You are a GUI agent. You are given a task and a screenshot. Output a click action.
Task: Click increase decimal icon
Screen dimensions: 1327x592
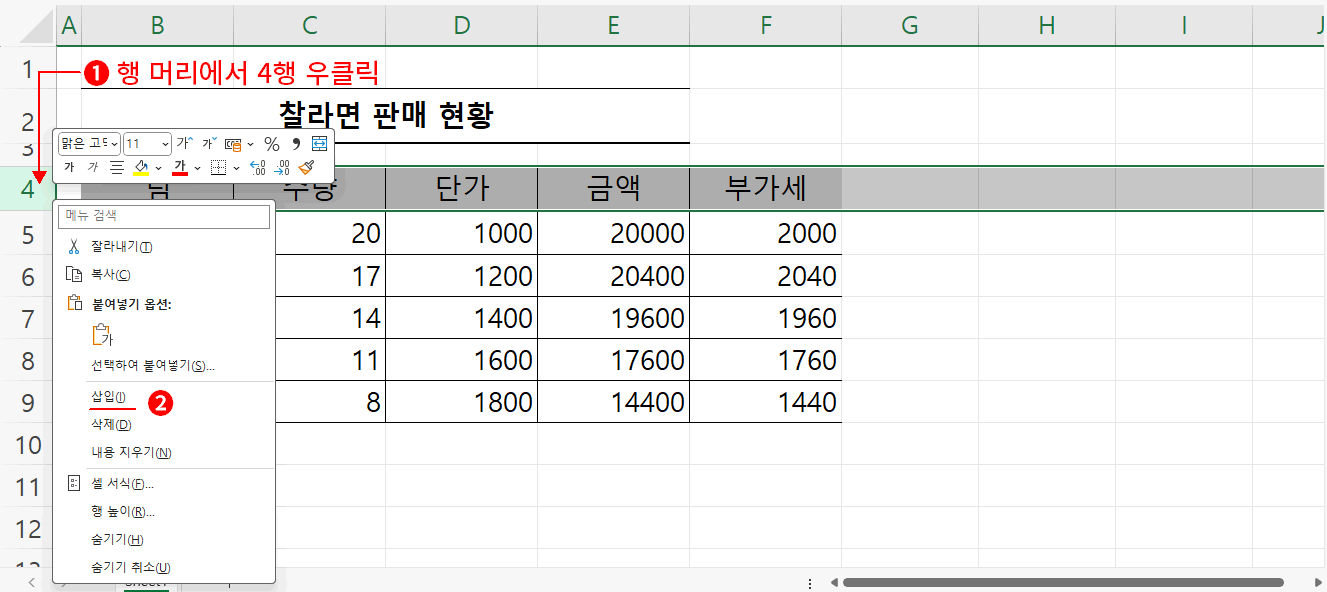257,167
